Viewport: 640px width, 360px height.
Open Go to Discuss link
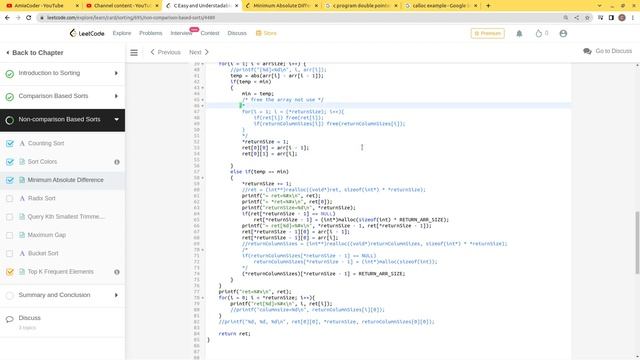(608, 51)
